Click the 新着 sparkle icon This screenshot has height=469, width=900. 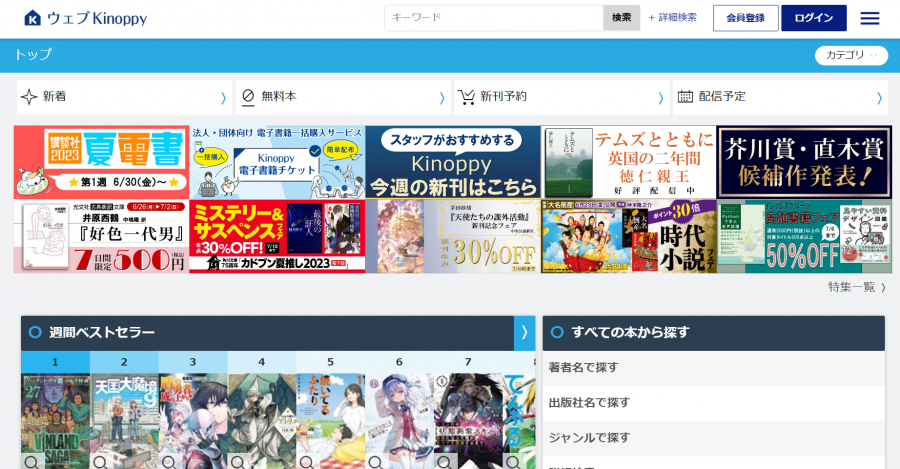coord(29,97)
